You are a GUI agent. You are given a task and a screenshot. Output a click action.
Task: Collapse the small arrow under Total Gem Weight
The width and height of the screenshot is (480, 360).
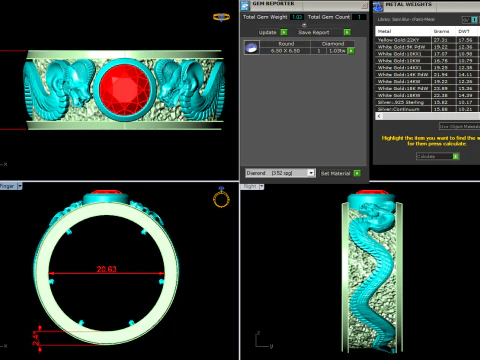pos(304,25)
